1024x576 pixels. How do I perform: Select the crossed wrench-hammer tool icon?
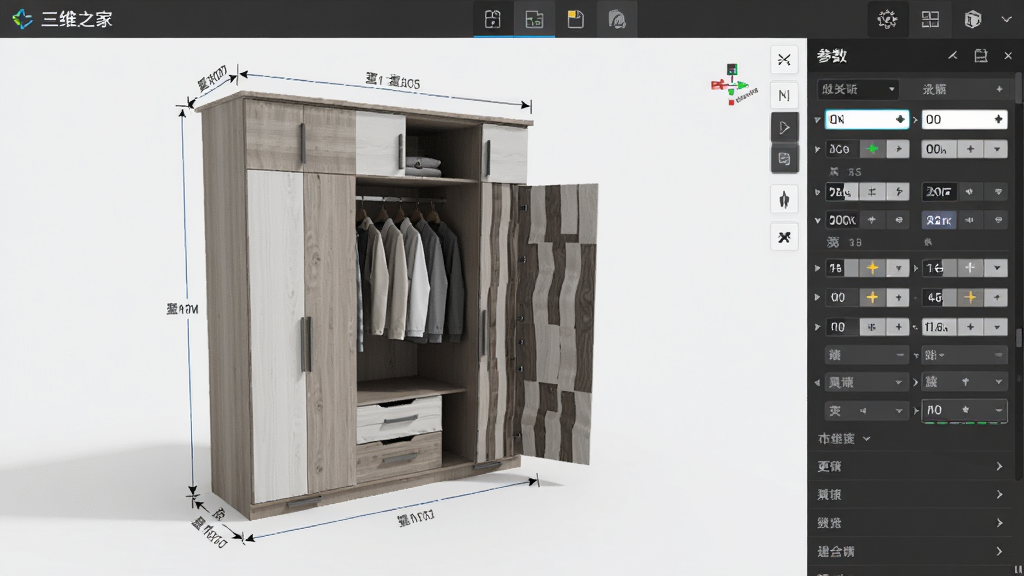click(784, 237)
